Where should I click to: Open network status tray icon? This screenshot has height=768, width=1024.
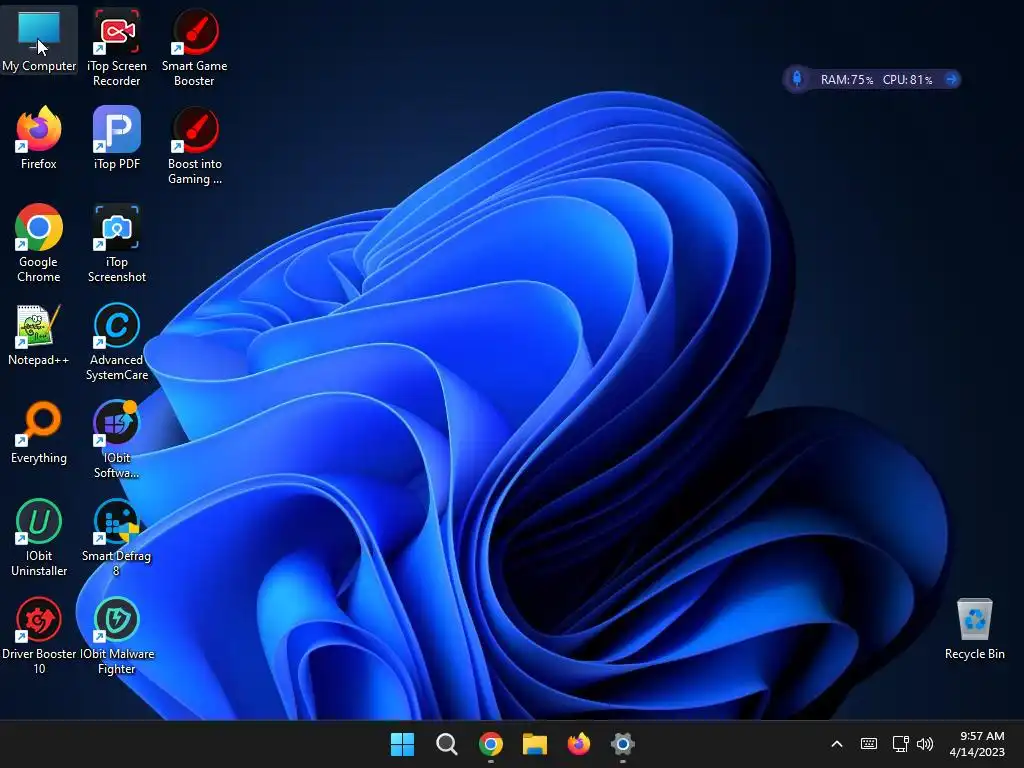pos(901,744)
